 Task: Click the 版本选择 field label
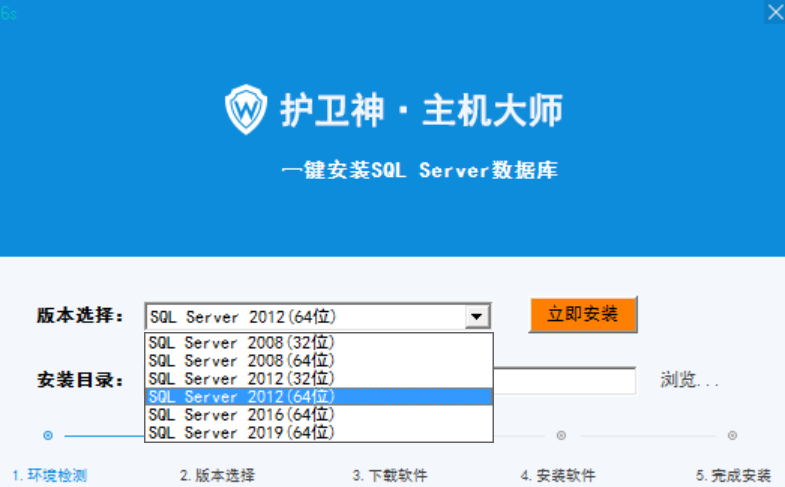click(80, 316)
